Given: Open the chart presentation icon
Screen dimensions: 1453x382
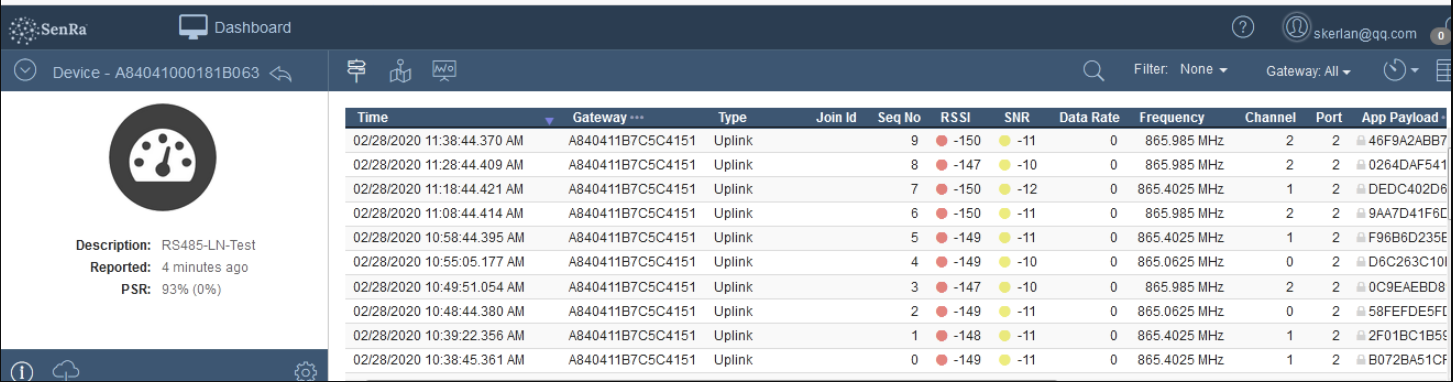Looking at the screenshot, I should [x=445, y=70].
